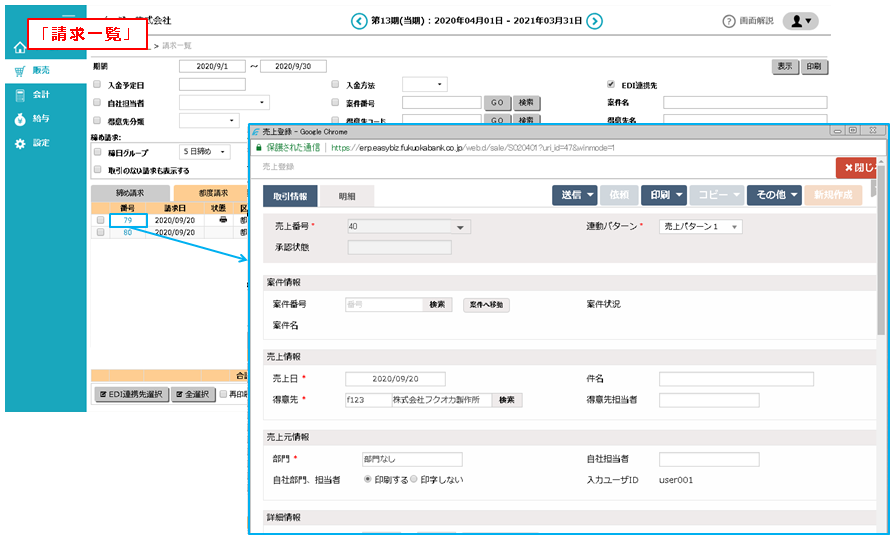
Task: Expand the 送信 dropdown button
Action: point(575,195)
